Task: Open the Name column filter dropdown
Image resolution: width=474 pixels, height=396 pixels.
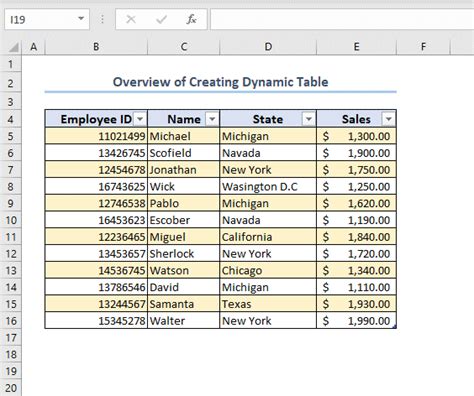Action: (212, 119)
